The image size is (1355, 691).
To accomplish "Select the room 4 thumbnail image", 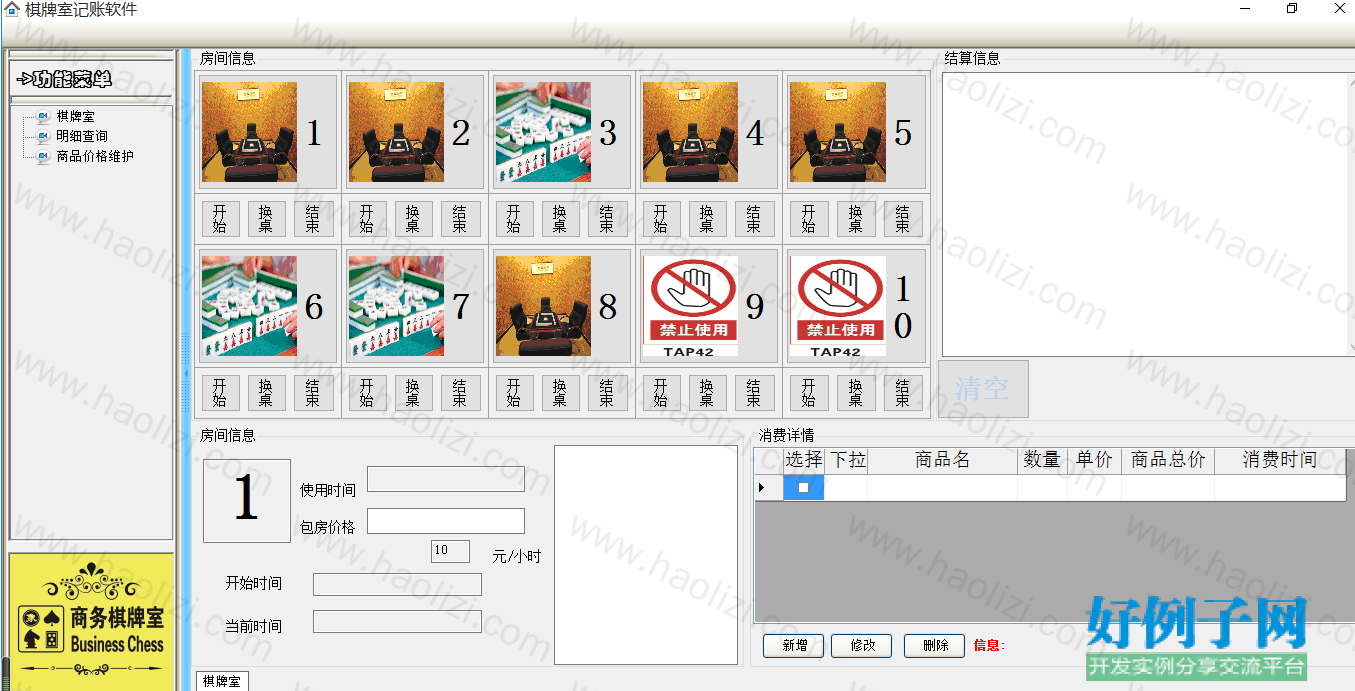I will pos(690,132).
